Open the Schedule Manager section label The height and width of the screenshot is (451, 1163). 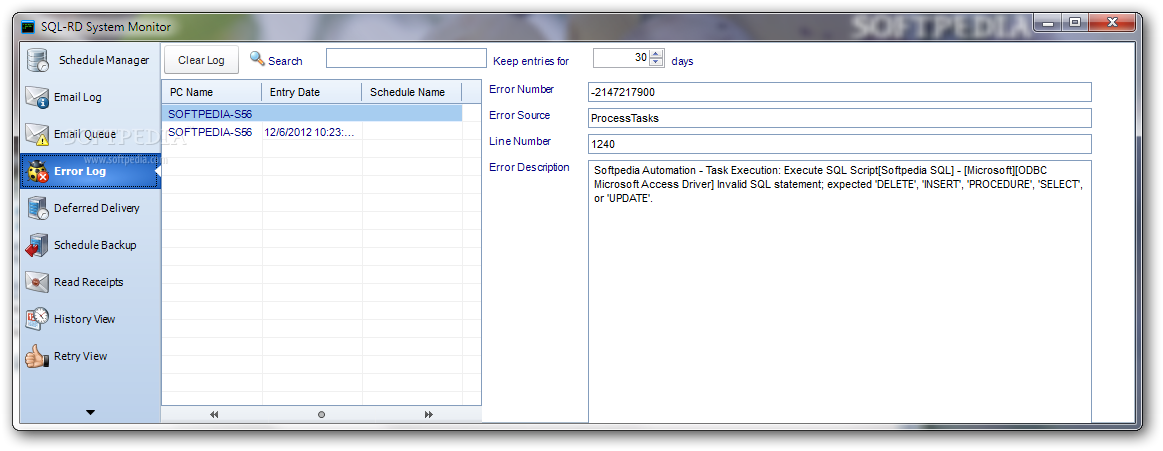tap(104, 60)
